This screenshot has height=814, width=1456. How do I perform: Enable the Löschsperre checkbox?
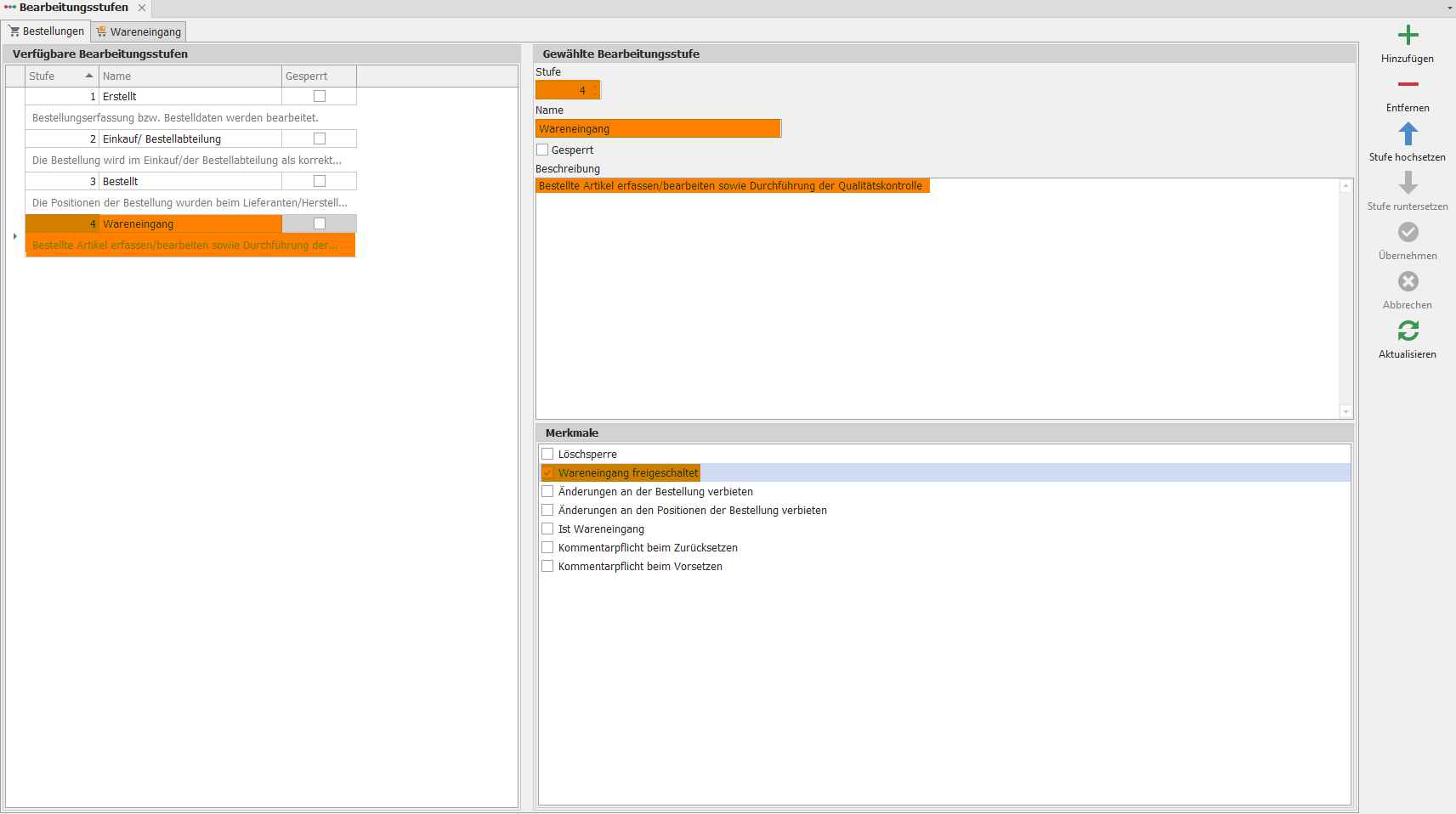[x=548, y=455]
